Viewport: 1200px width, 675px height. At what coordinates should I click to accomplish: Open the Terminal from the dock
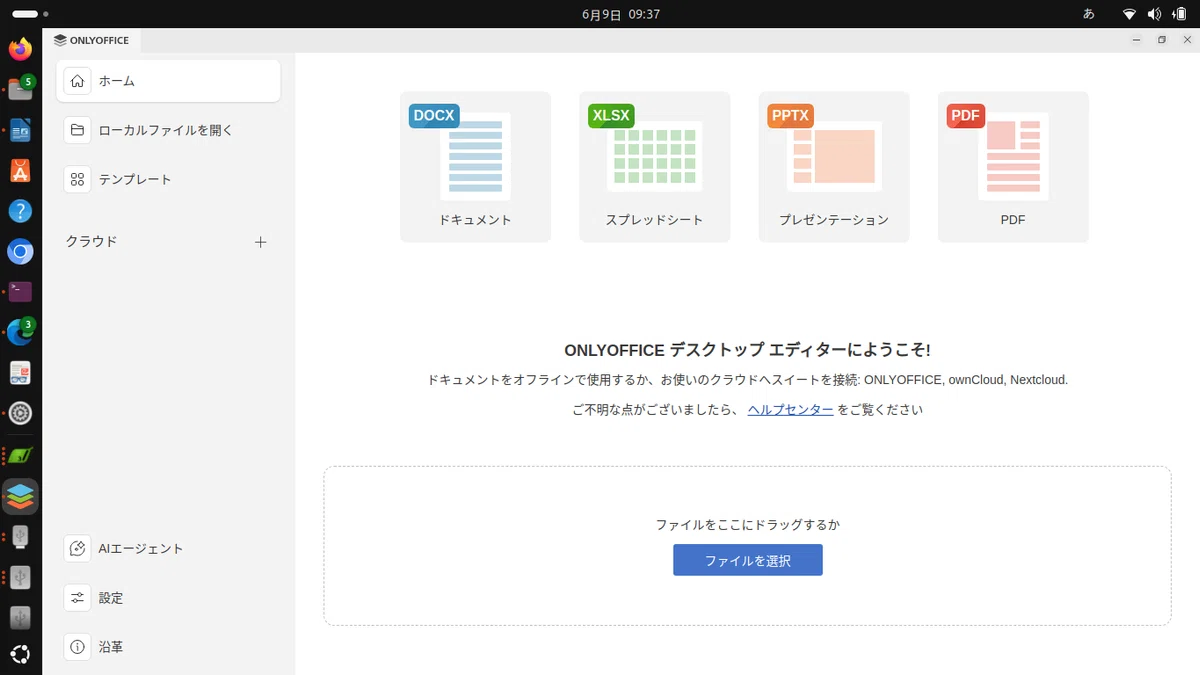[20, 292]
